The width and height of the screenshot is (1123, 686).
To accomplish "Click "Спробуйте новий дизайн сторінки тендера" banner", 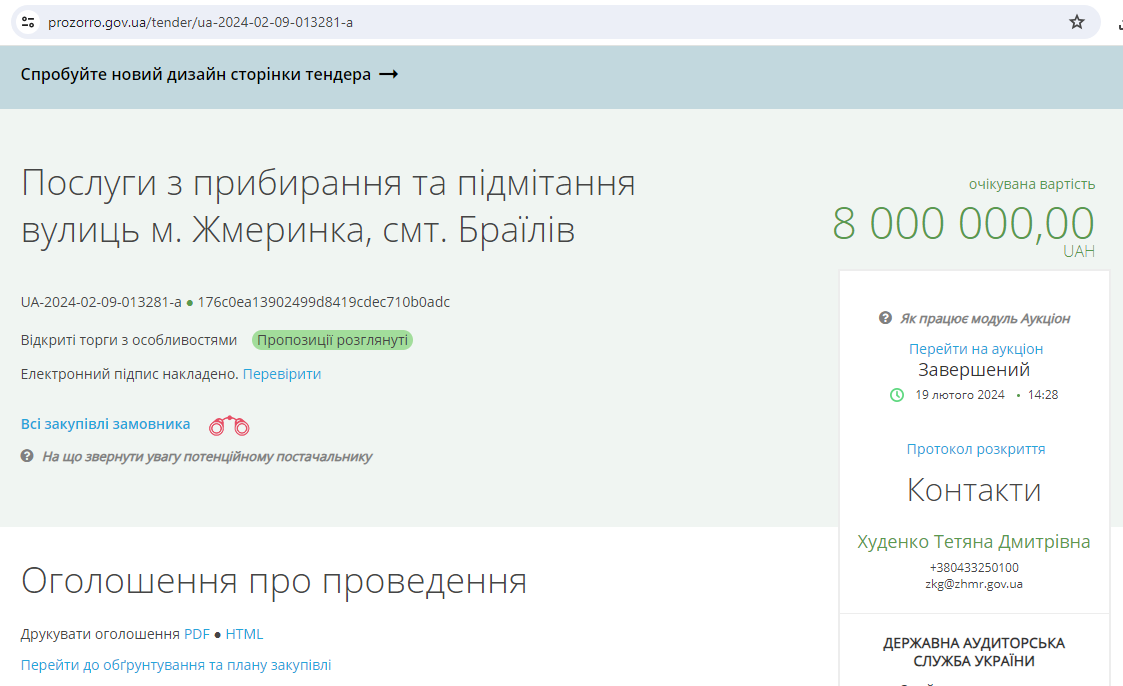I will point(200,74).
